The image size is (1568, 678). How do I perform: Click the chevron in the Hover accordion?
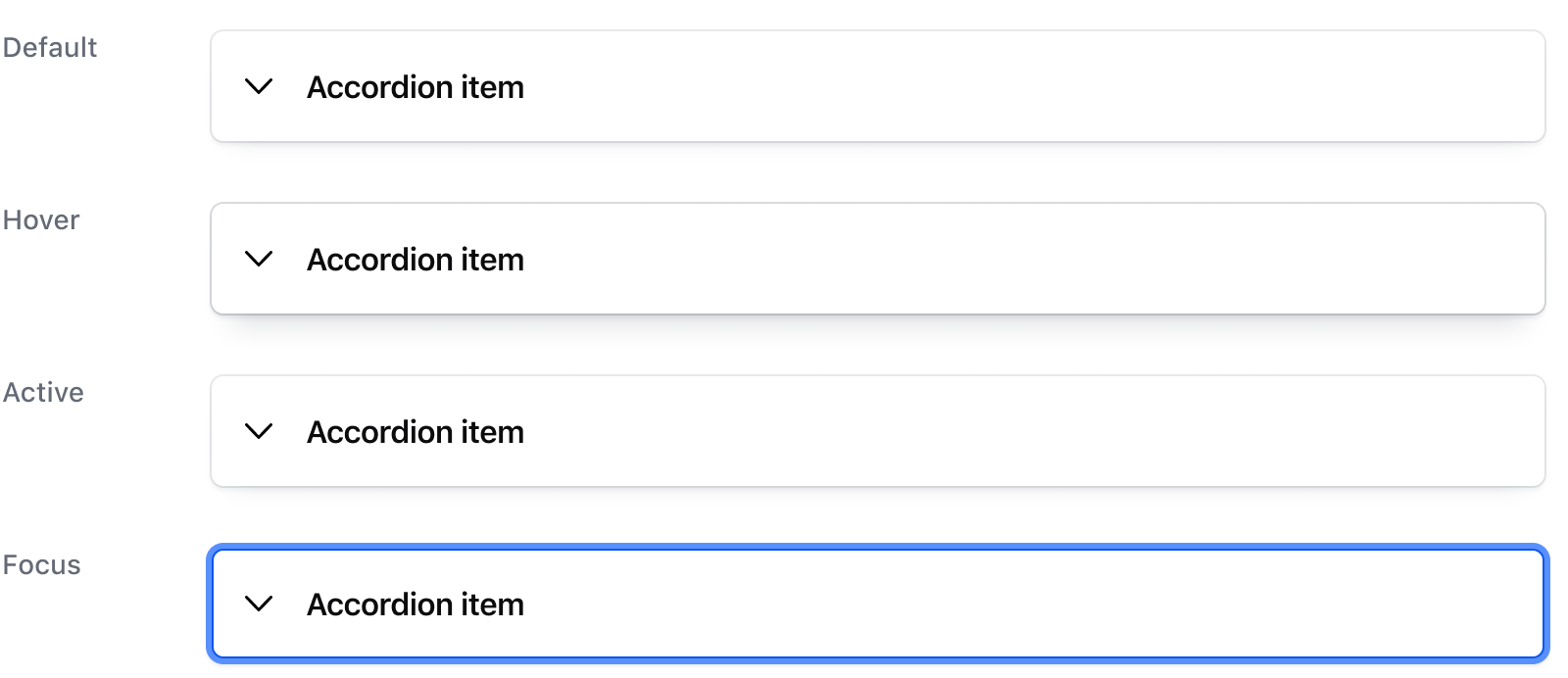click(259, 260)
